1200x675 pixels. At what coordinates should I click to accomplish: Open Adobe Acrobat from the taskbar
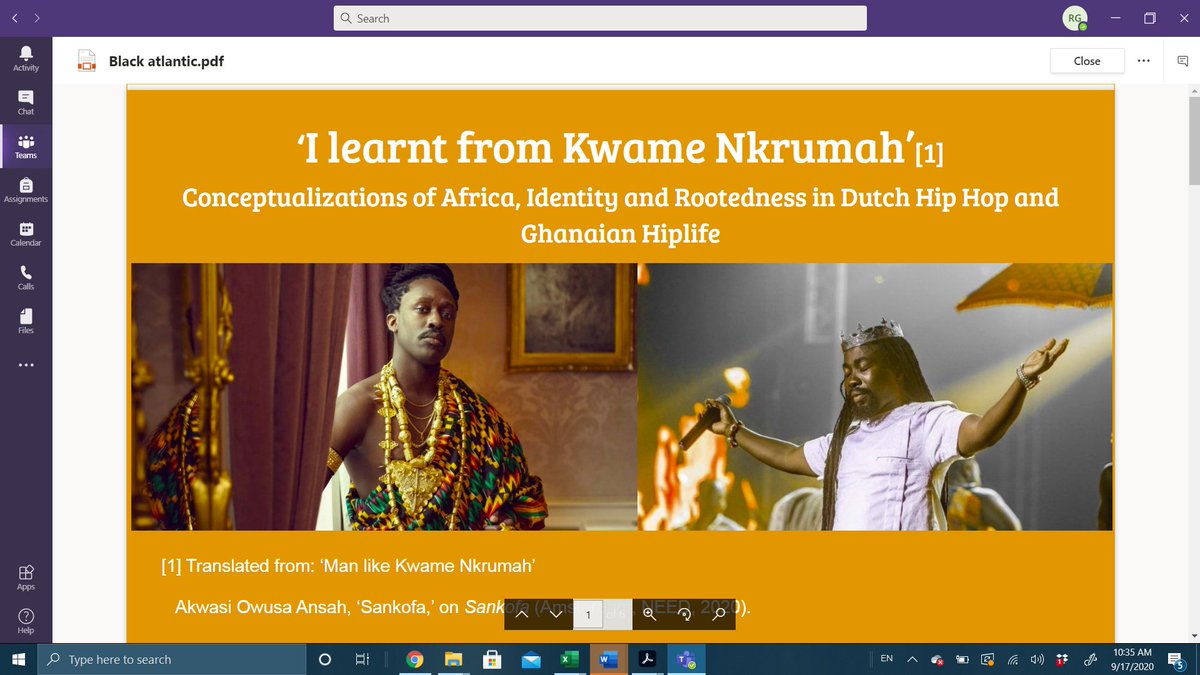pos(647,659)
